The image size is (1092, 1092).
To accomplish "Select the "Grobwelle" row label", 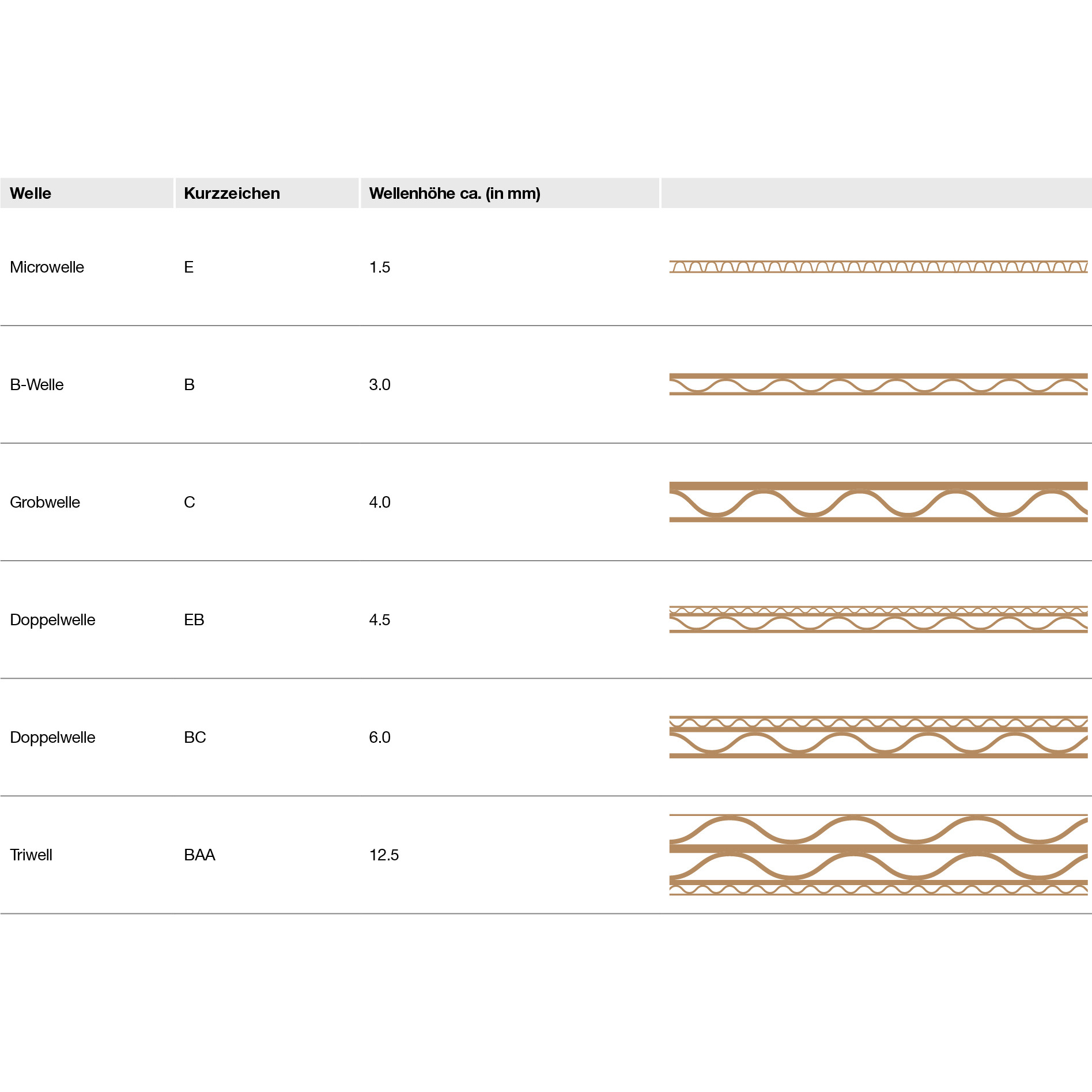I will click(45, 502).
